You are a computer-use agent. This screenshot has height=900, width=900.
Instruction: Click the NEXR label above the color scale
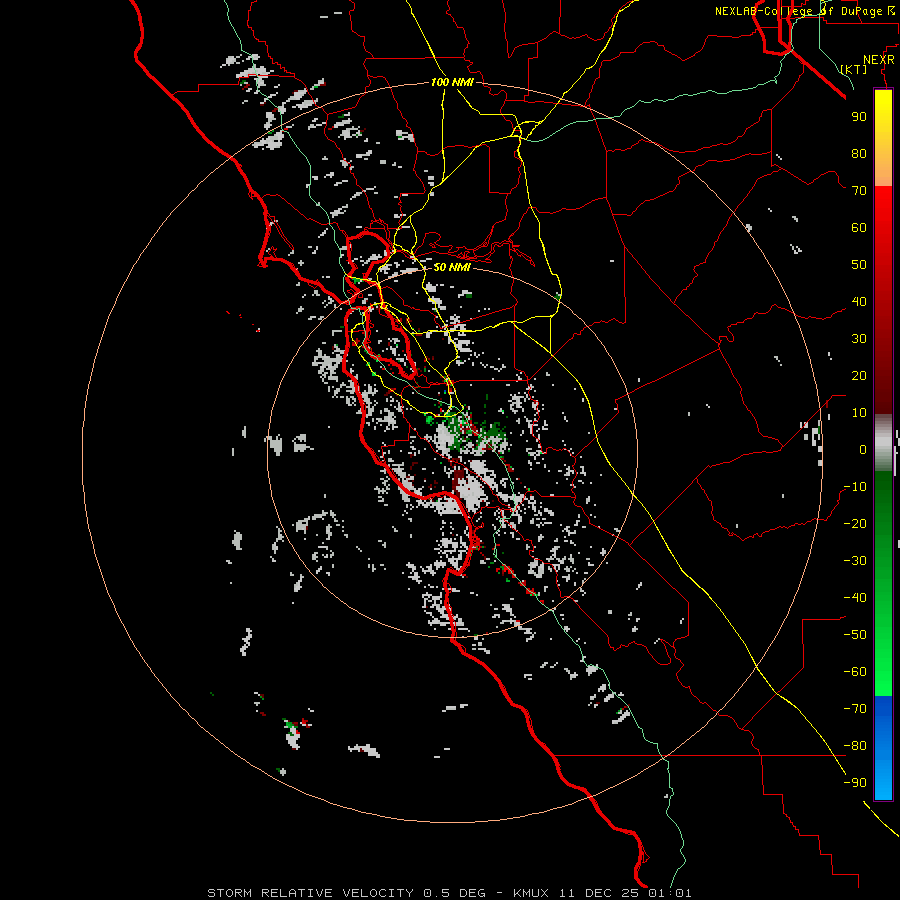pos(879,60)
